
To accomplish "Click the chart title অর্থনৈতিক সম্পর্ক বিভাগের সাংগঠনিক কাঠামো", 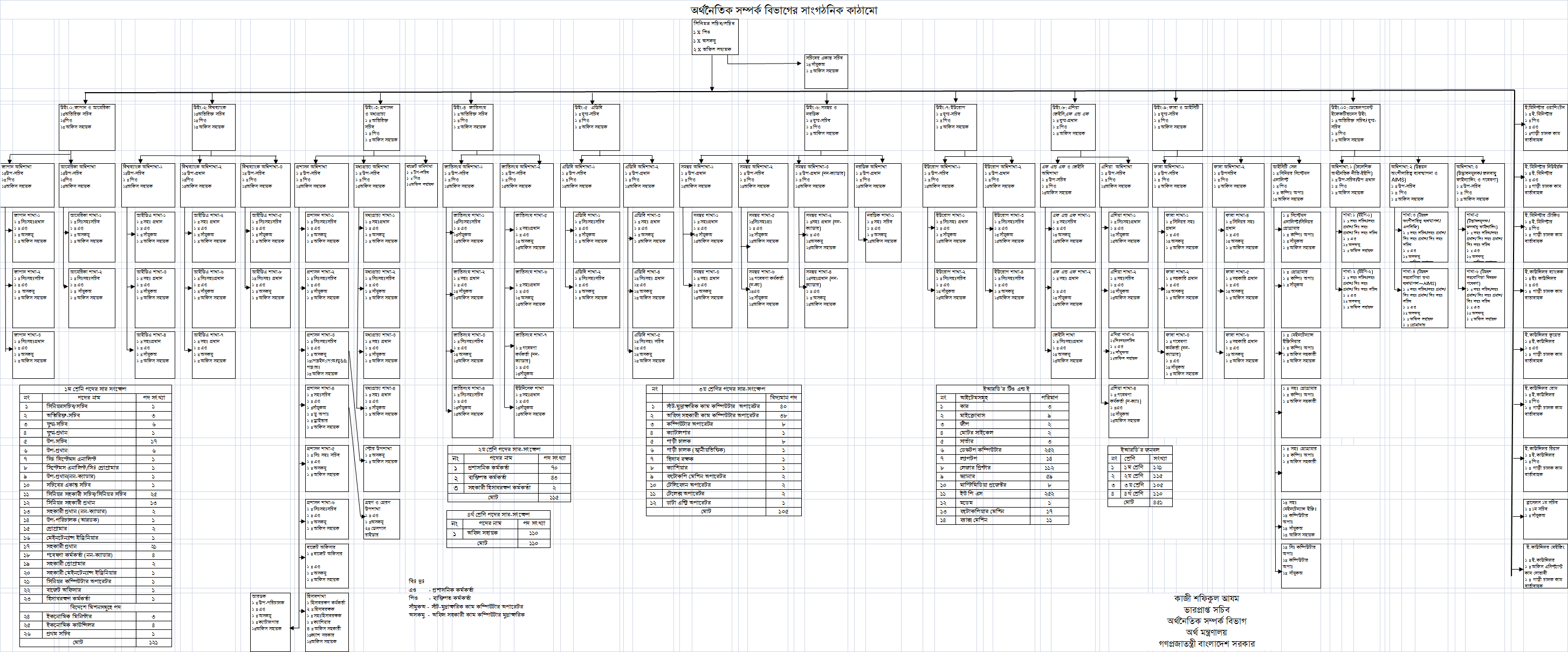I will pos(783,10).
